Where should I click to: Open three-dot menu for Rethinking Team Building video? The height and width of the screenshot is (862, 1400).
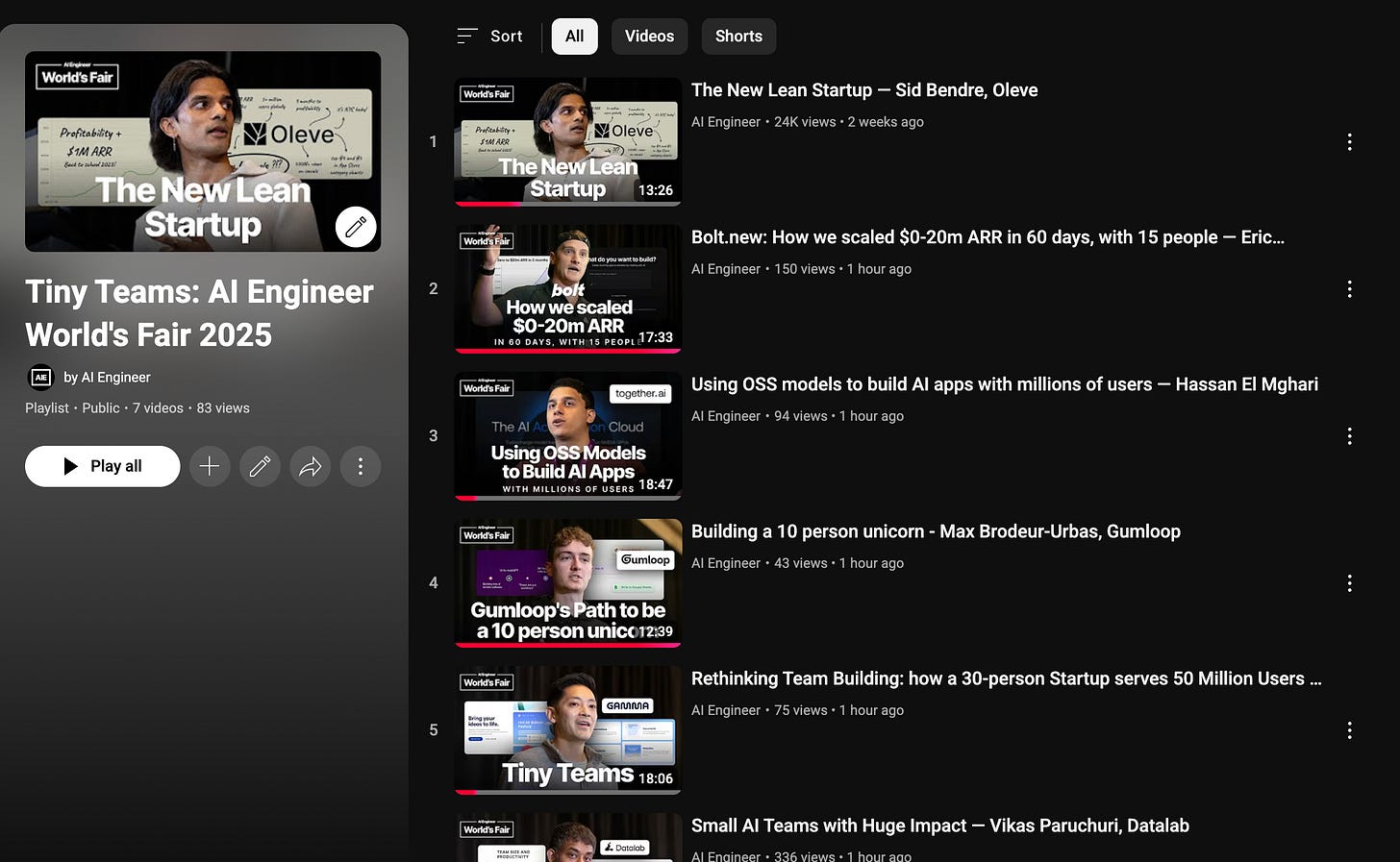pyautogui.click(x=1350, y=730)
